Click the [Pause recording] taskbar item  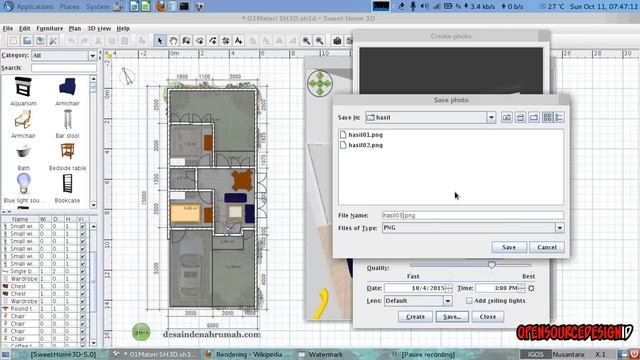423,354
